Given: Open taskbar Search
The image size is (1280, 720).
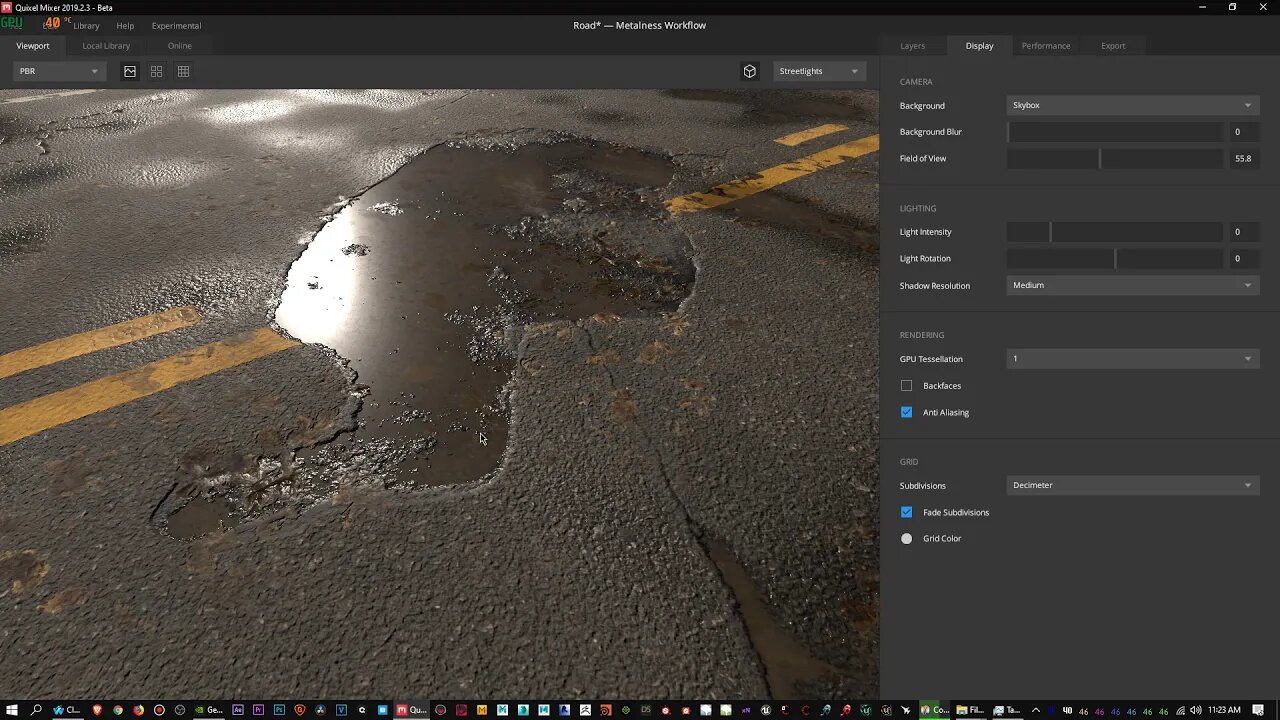Looking at the screenshot, I should click(x=36, y=710).
